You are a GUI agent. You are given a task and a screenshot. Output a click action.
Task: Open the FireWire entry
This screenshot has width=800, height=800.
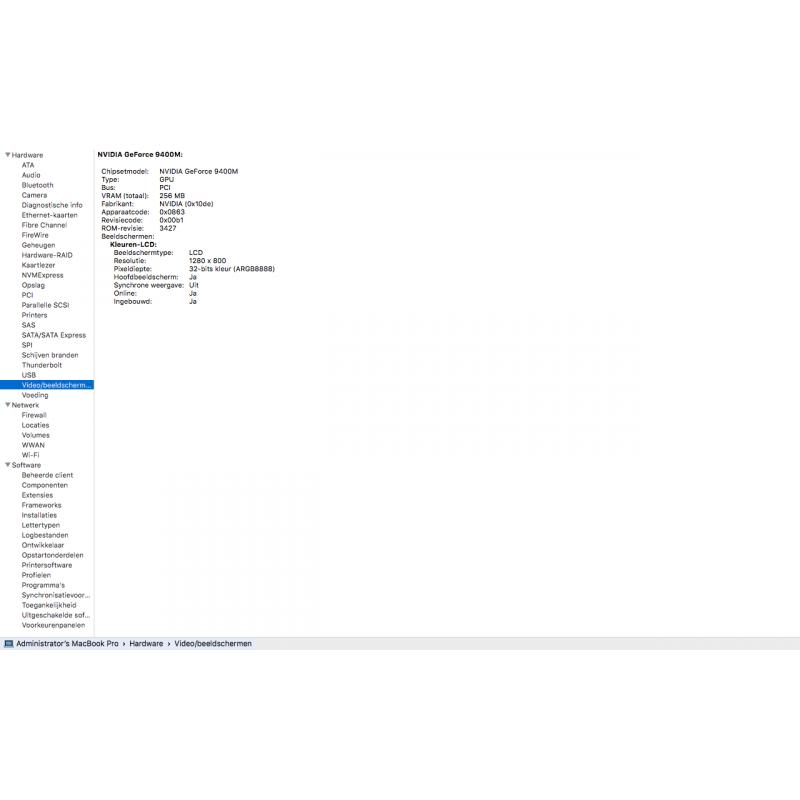coord(35,235)
